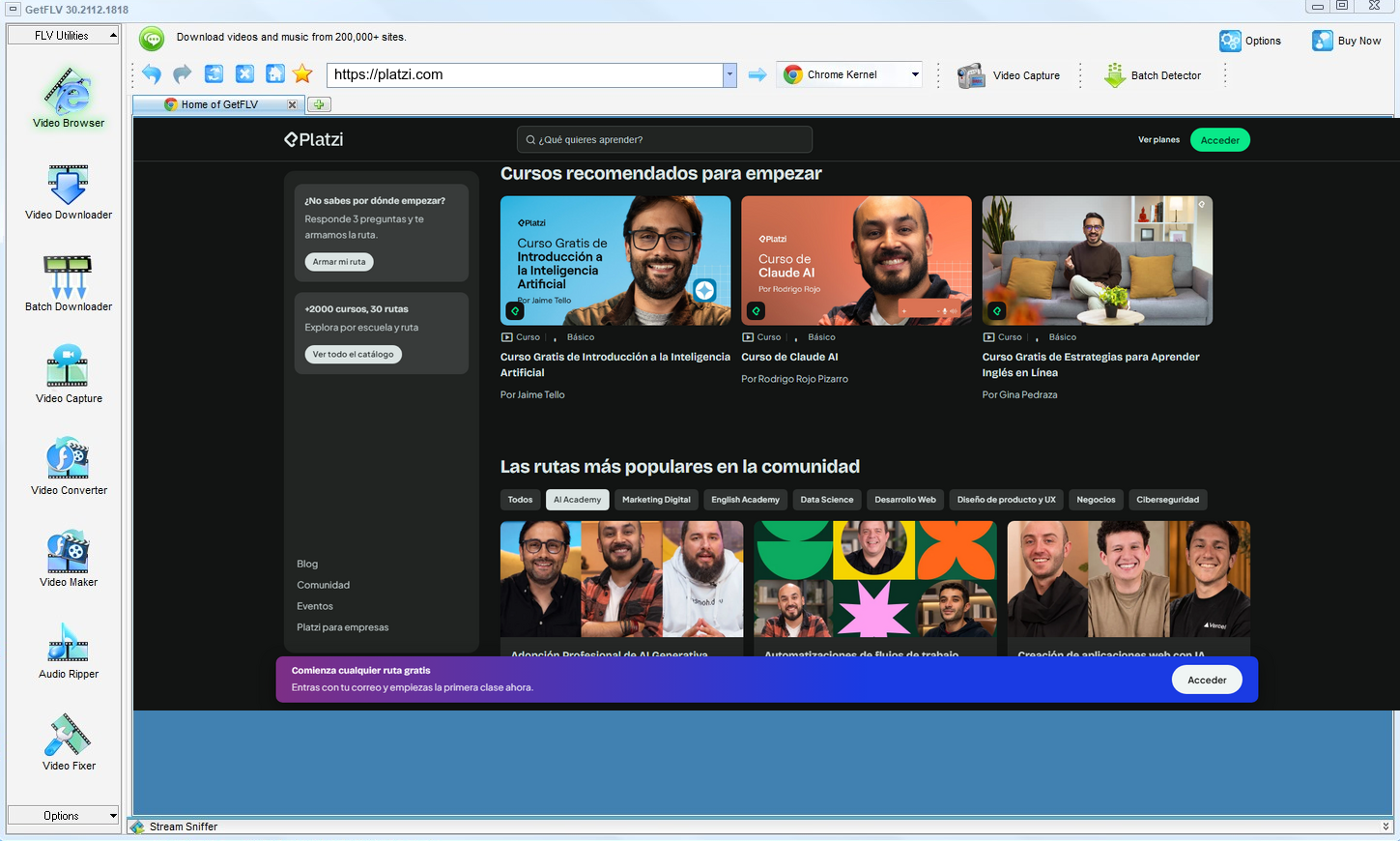Image resolution: width=1400 pixels, height=841 pixels.
Task: Stop page loading with X icon
Action: (245, 74)
